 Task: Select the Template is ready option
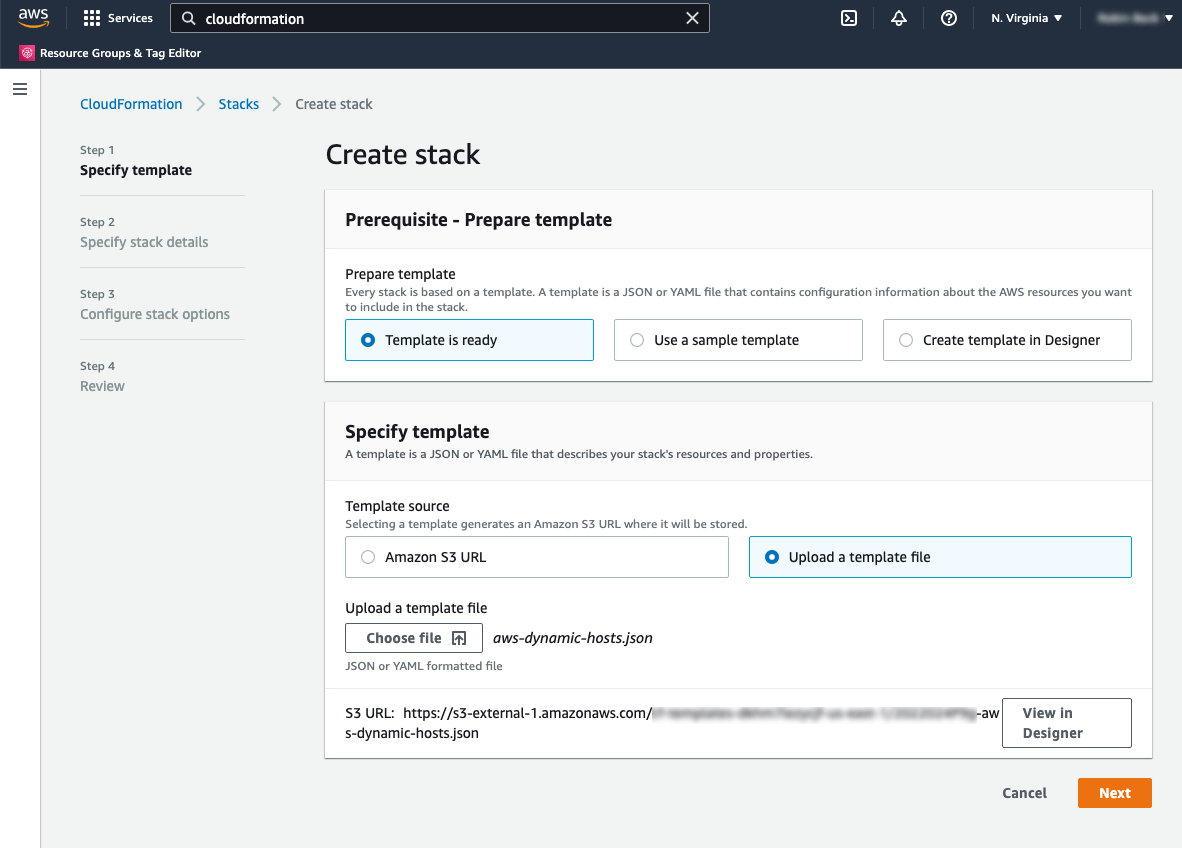(x=469, y=340)
